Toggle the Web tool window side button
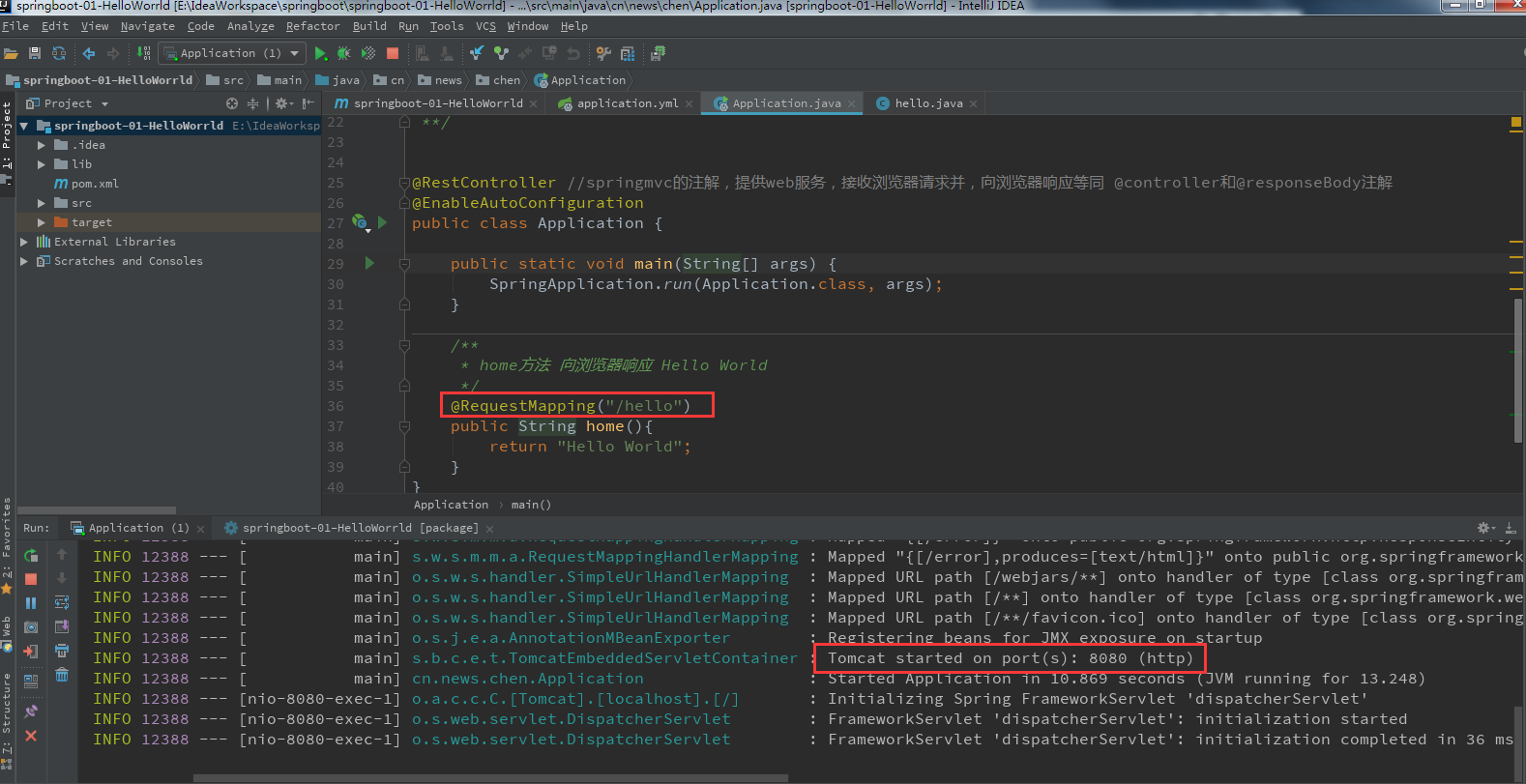This screenshot has height=784, width=1526. click(7, 634)
